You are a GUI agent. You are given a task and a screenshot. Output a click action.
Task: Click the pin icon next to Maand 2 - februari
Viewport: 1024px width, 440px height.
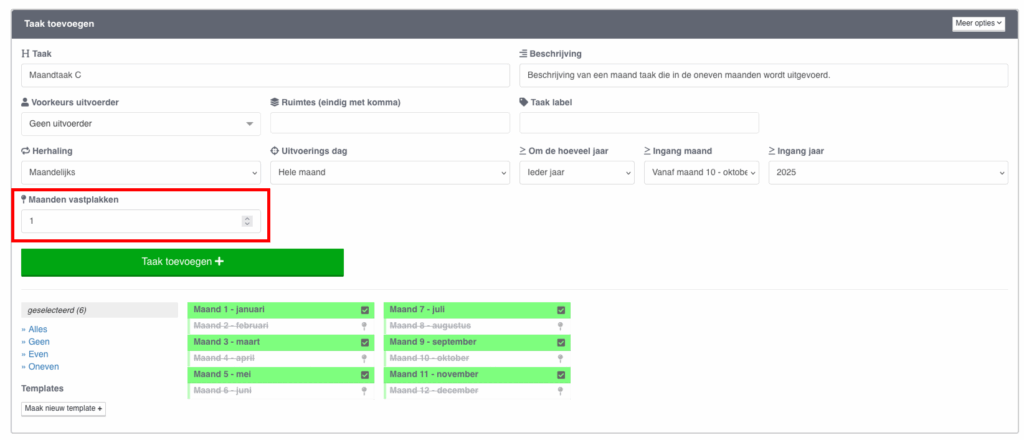tap(365, 326)
